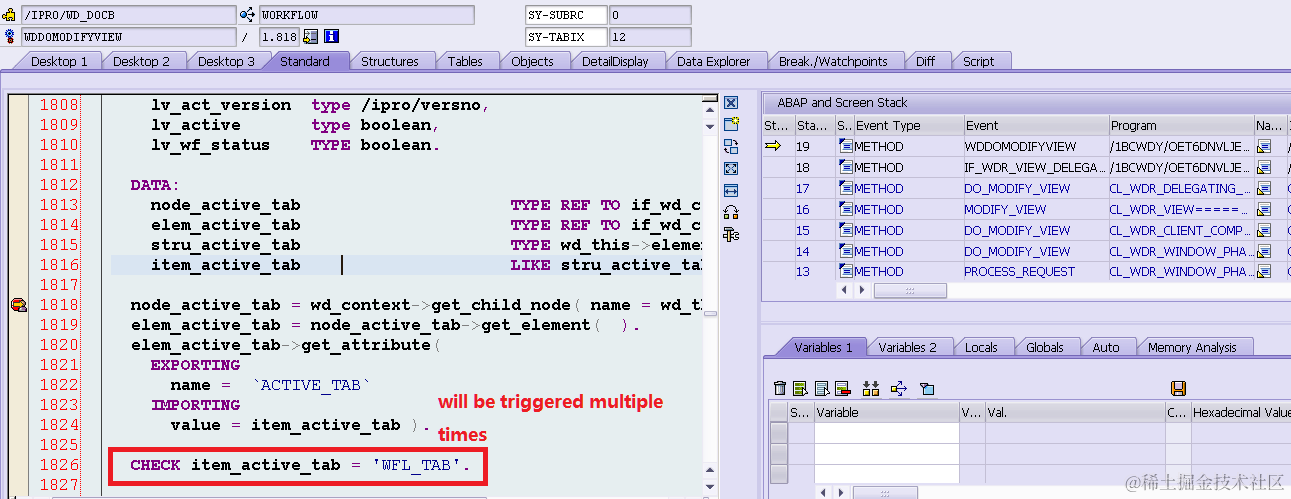Switch to DetailDisplay tab
1291x499 pixels.
615,61
